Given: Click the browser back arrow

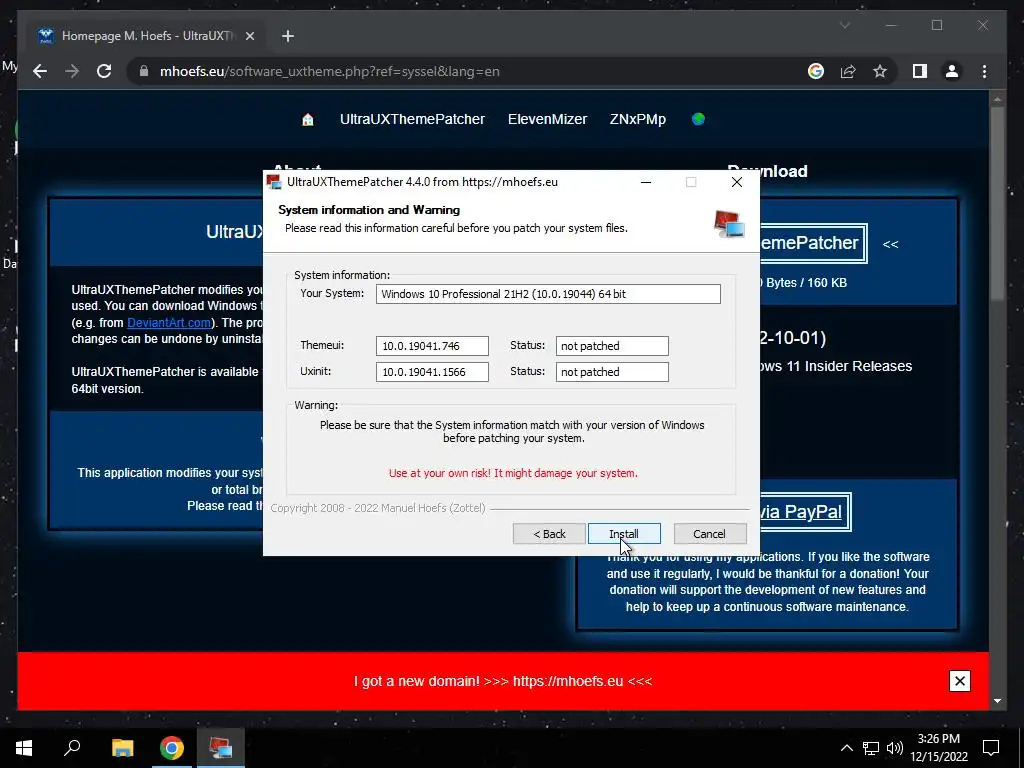Looking at the screenshot, I should pos(40,71).
